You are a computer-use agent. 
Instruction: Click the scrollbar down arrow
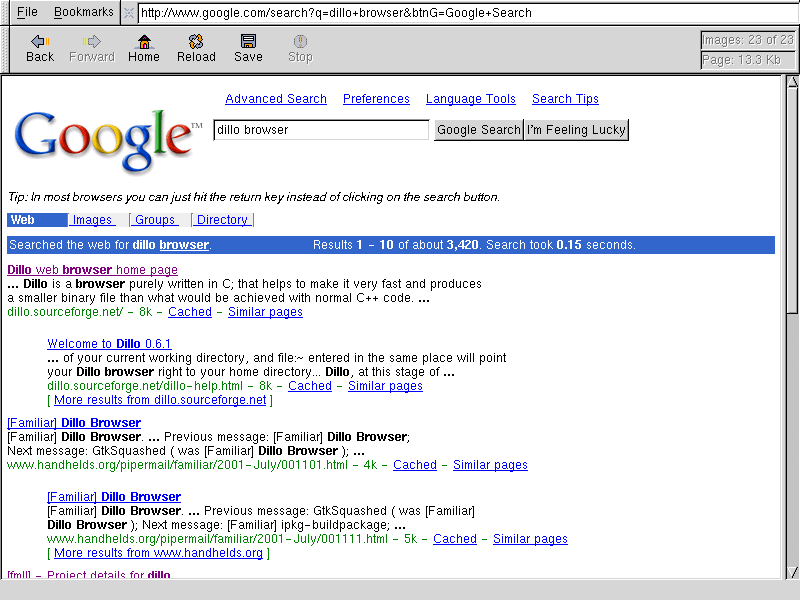(792, 572)
